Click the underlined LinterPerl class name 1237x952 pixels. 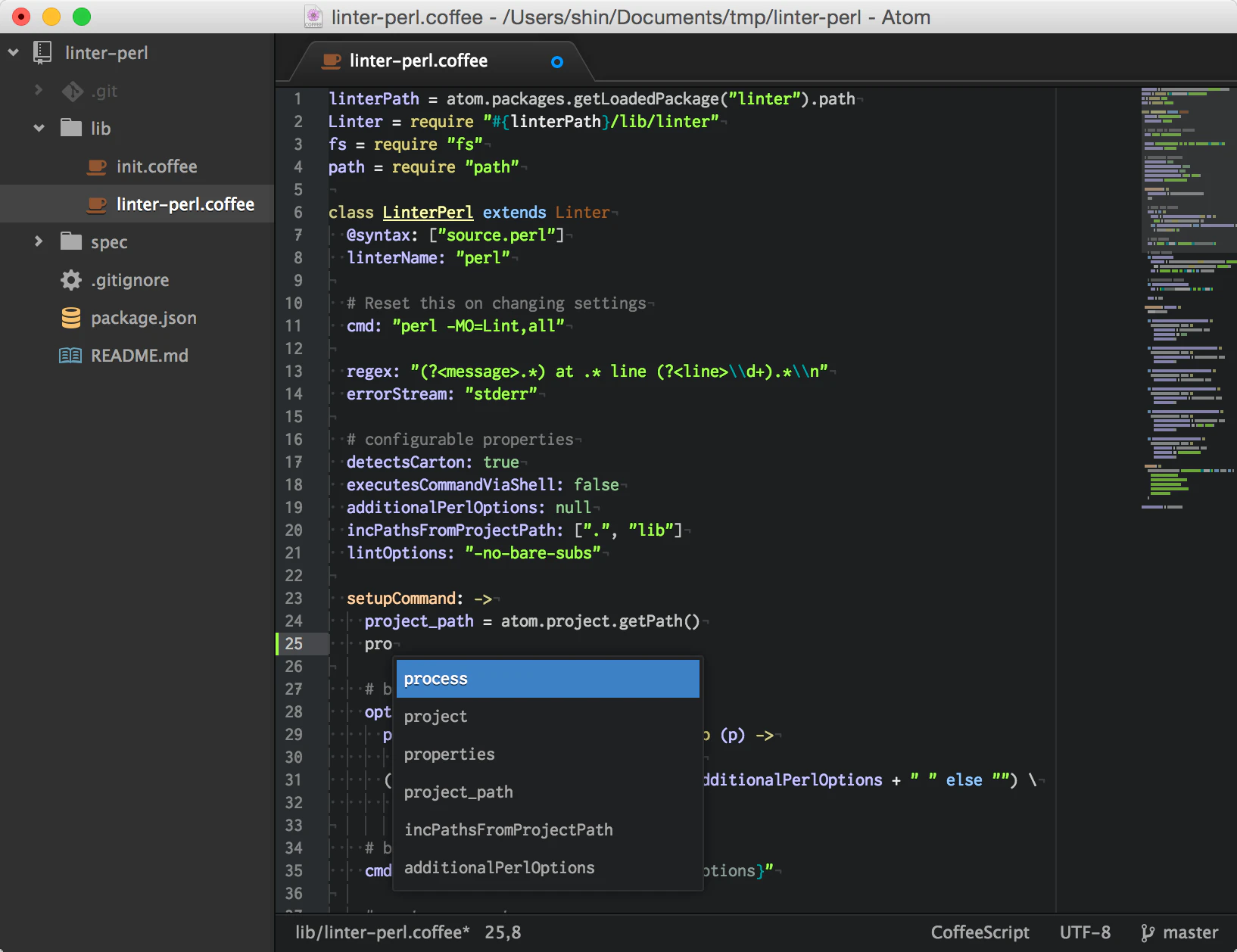tap(428, 213)
